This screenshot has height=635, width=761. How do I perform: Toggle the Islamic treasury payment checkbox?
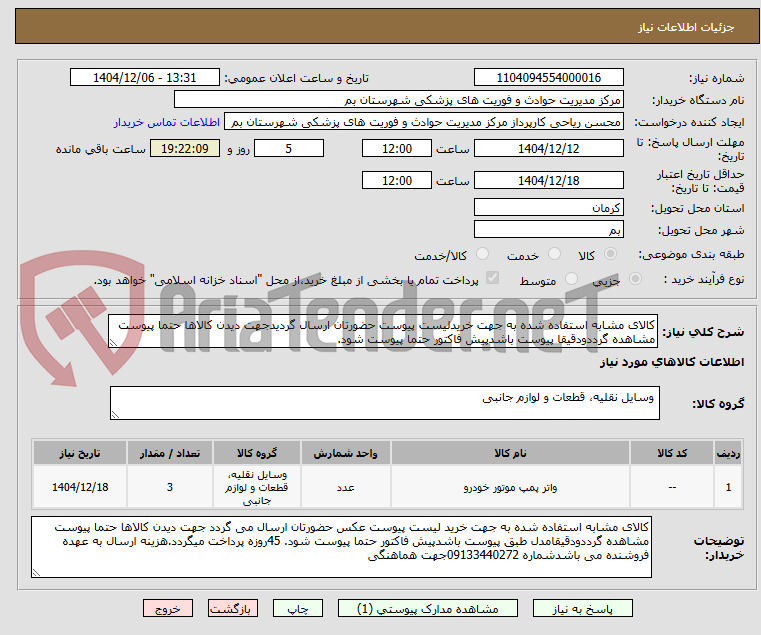(493, 278)
